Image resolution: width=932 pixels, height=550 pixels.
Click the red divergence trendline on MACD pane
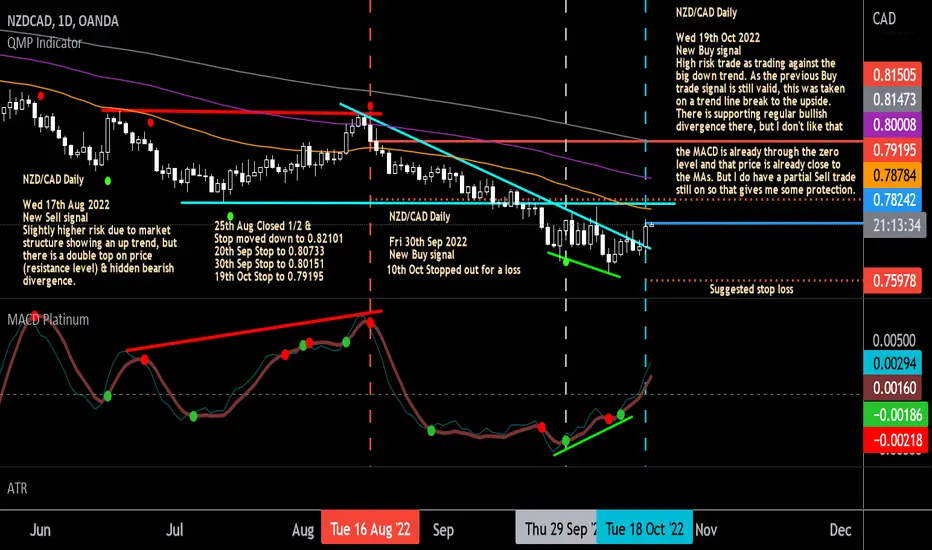point(254,331)
